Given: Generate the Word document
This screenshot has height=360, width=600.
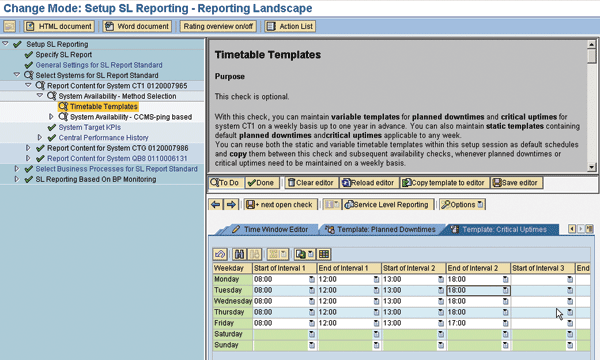Looking at the screenshot, I should pos(137,26).
